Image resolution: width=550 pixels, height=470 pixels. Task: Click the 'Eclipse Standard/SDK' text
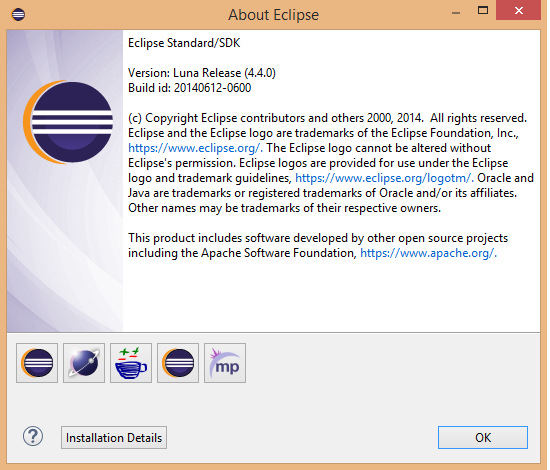tap(184, 43)
